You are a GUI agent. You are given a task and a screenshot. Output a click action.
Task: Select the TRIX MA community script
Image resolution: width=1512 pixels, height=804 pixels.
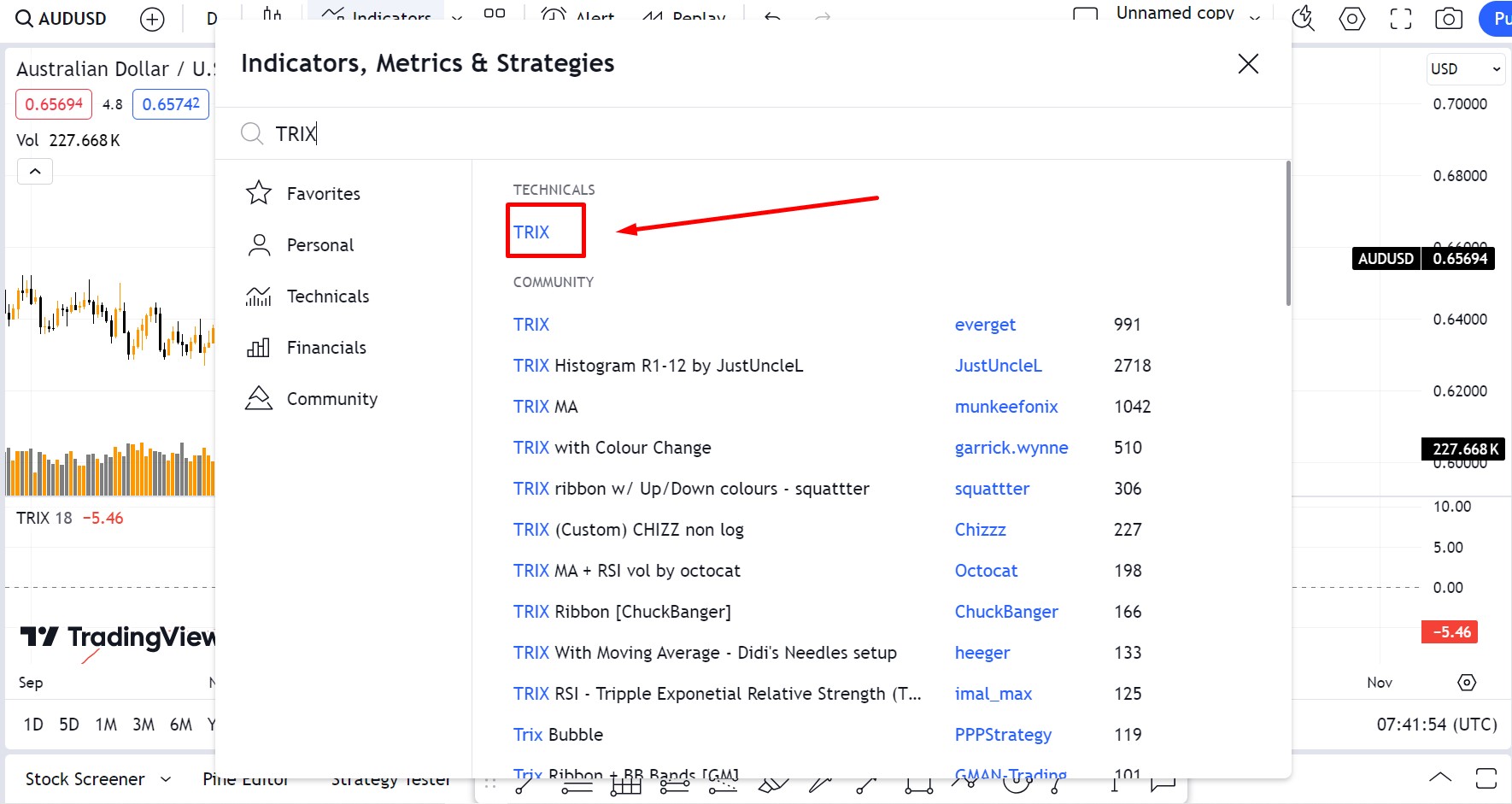[x=545, y=407]
